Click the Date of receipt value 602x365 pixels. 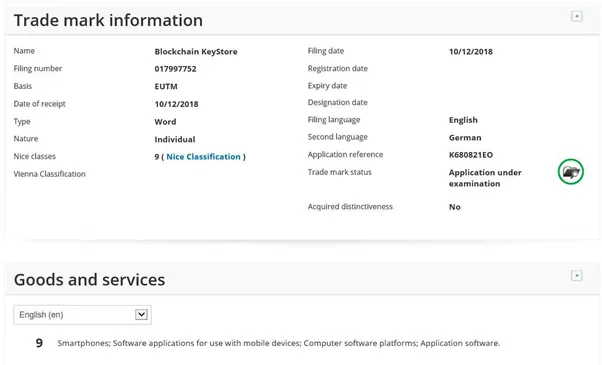pyautogui.click(x=176, y=104)
